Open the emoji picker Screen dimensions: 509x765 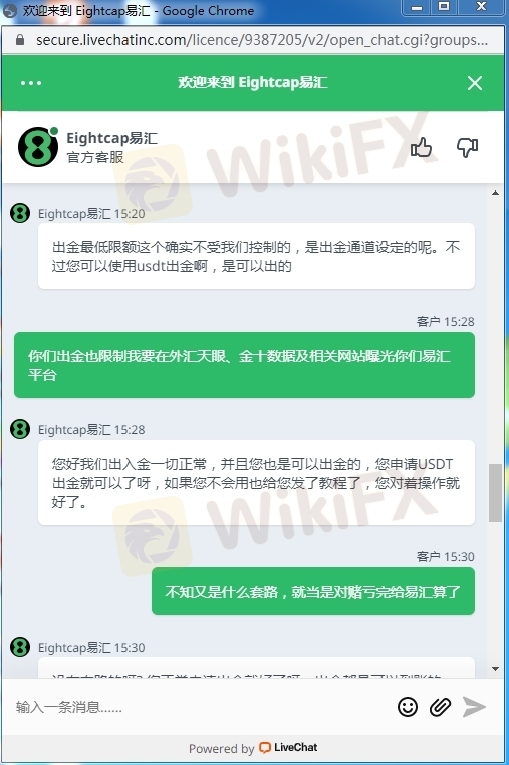pos(408,706)
